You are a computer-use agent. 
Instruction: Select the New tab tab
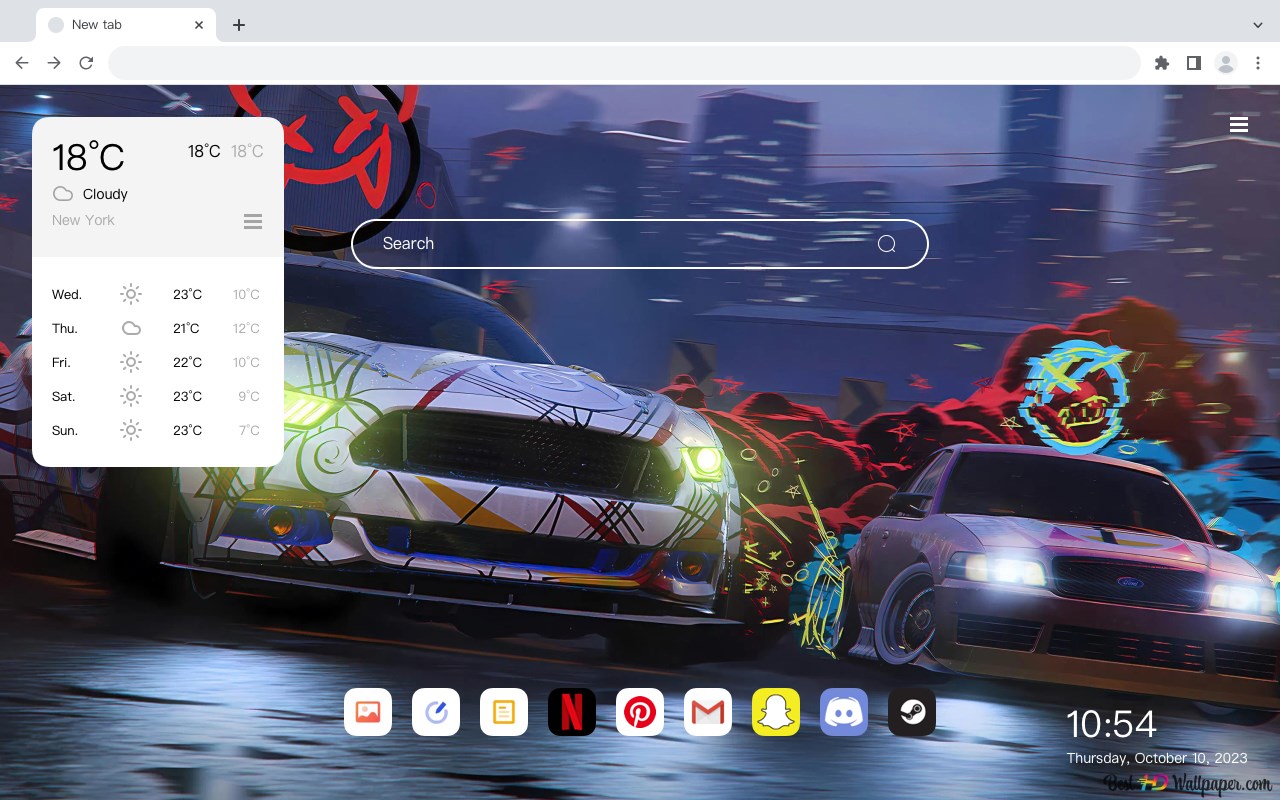(126, 25)
